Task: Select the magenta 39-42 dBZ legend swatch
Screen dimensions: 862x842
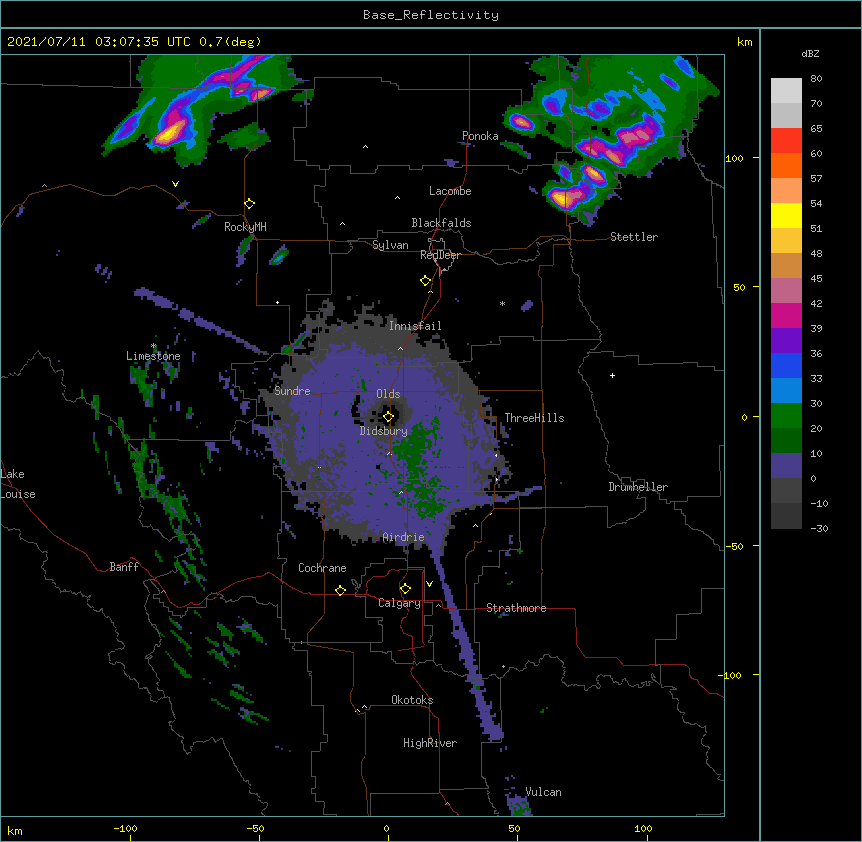Action: (x=786, y=315)
